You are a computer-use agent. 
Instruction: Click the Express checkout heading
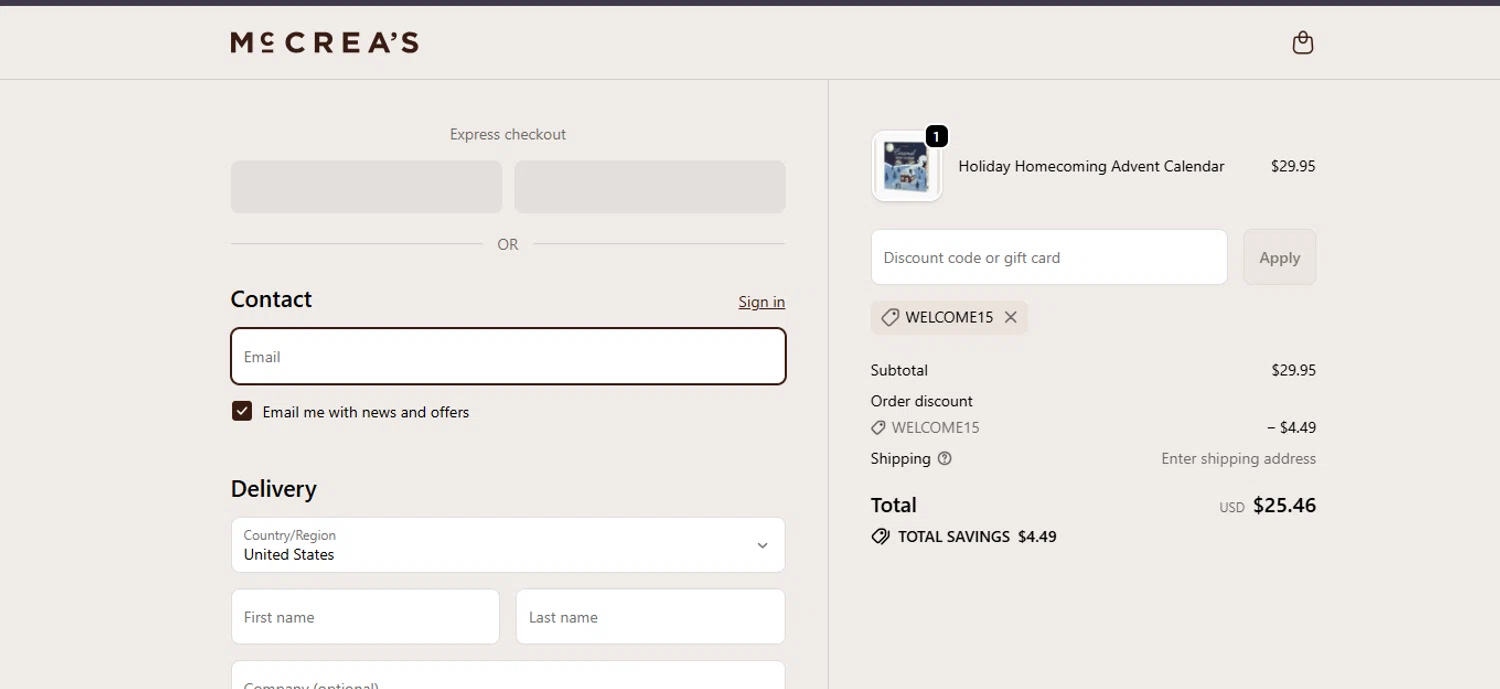[x=508, y=134]
